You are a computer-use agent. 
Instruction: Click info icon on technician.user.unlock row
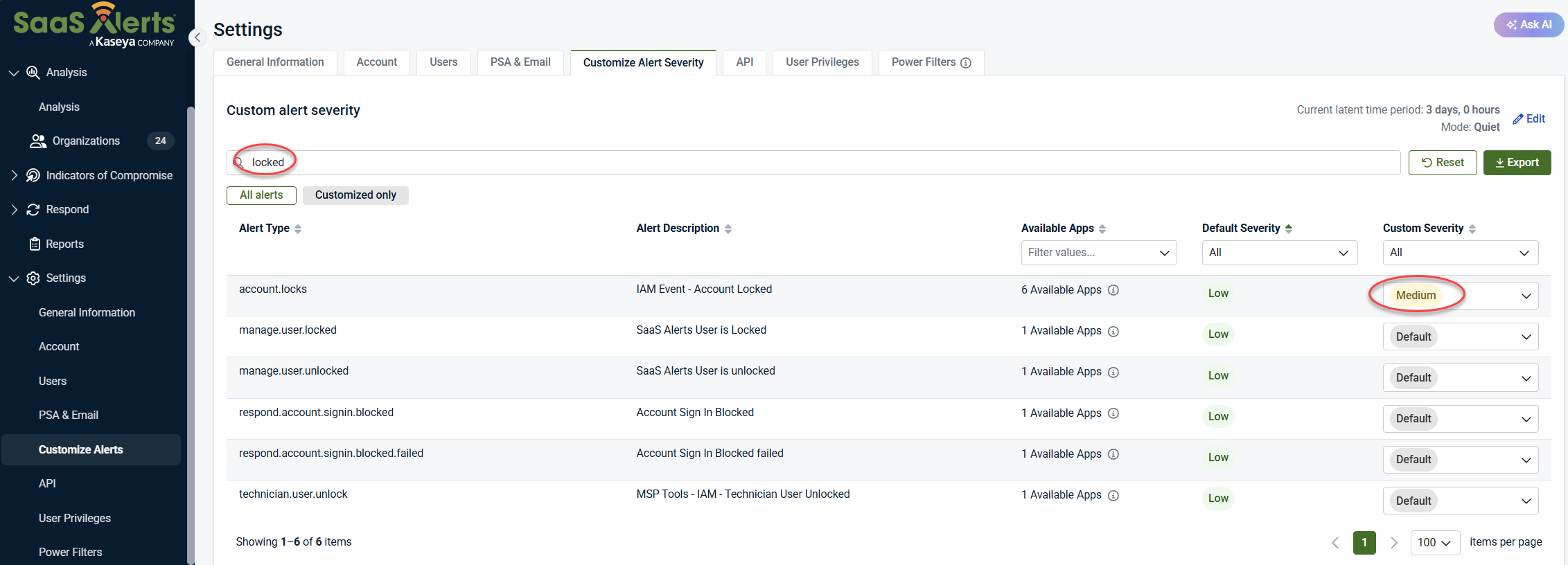[1113, 496]
